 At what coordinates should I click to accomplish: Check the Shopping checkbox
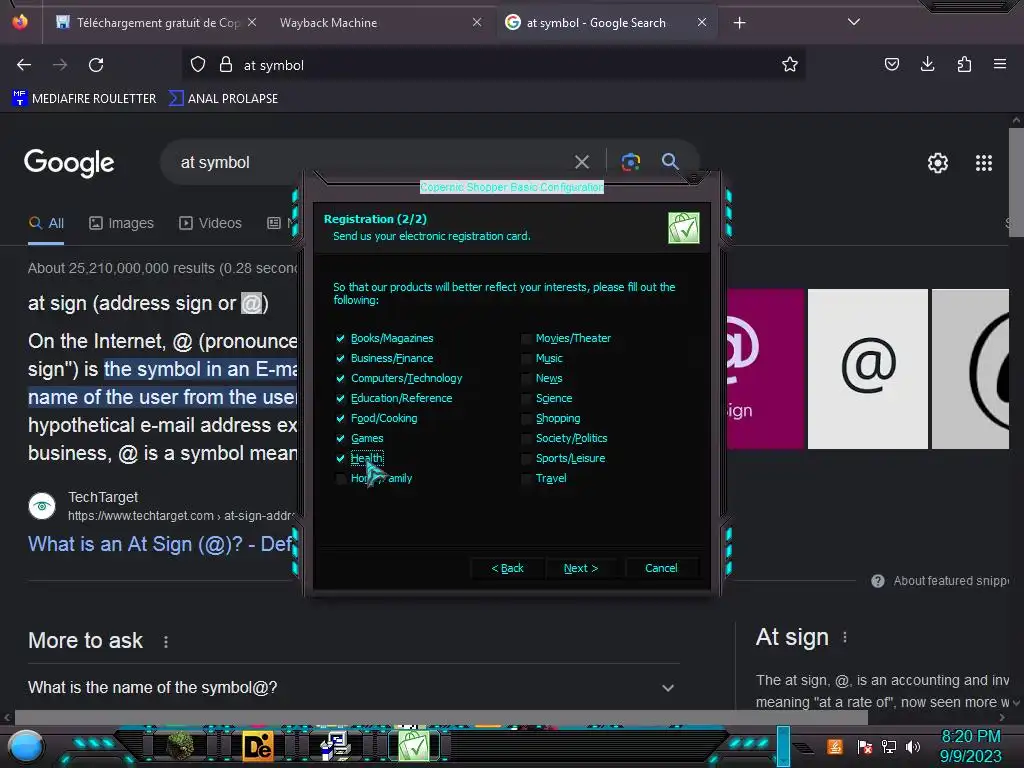click(526, 419)
